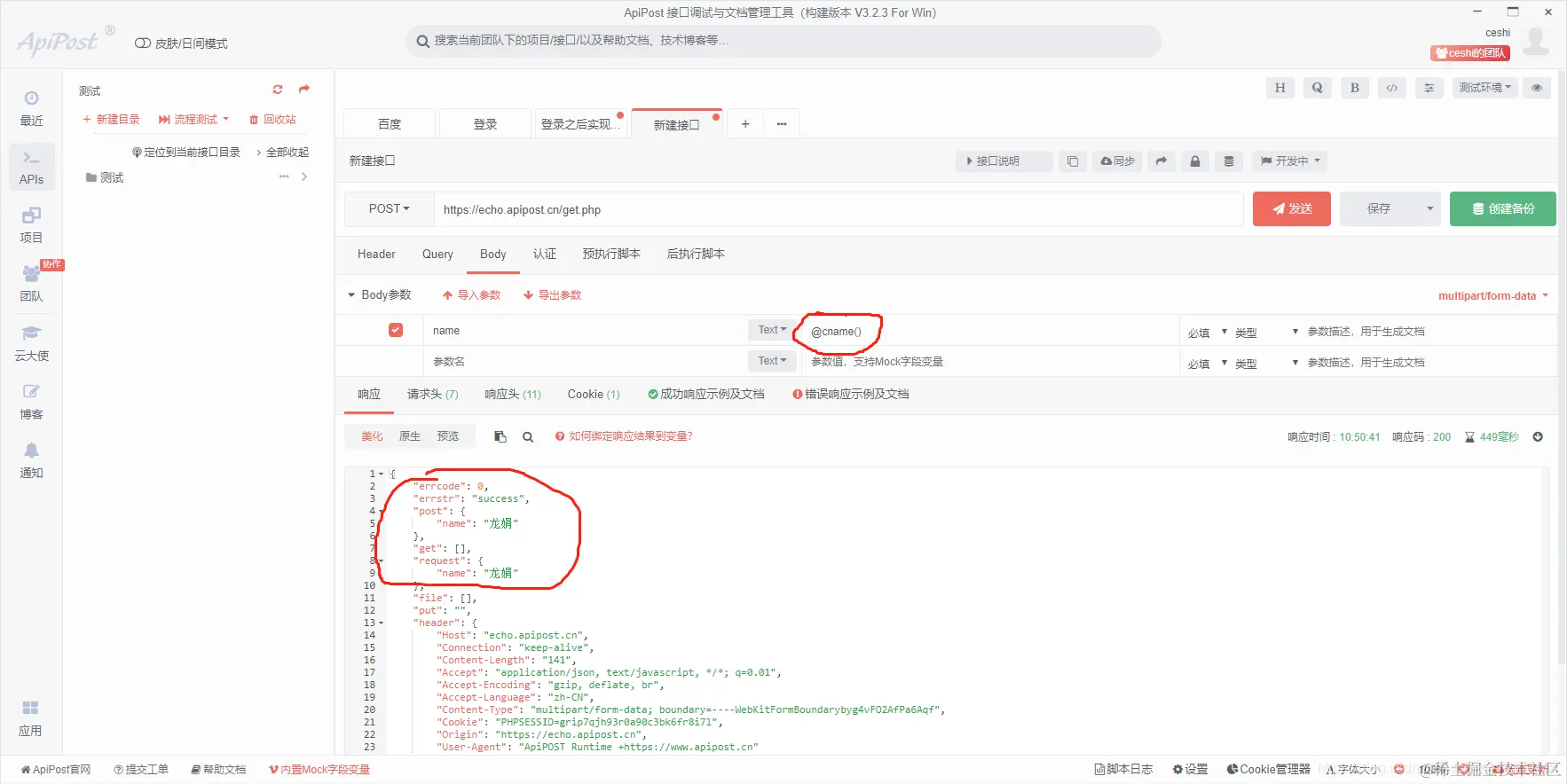
Task: Open the H toolbar button
Action: (1280, 88)
